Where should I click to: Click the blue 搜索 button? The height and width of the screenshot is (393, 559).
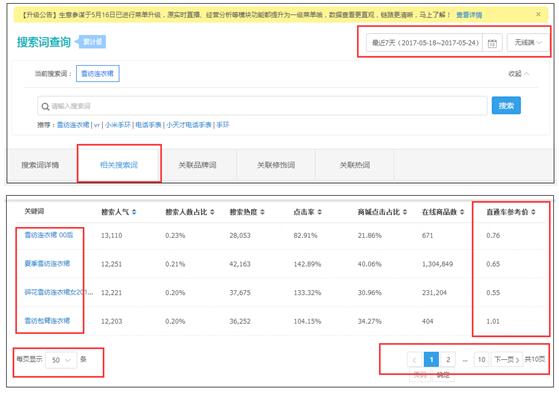pos(506,106)
